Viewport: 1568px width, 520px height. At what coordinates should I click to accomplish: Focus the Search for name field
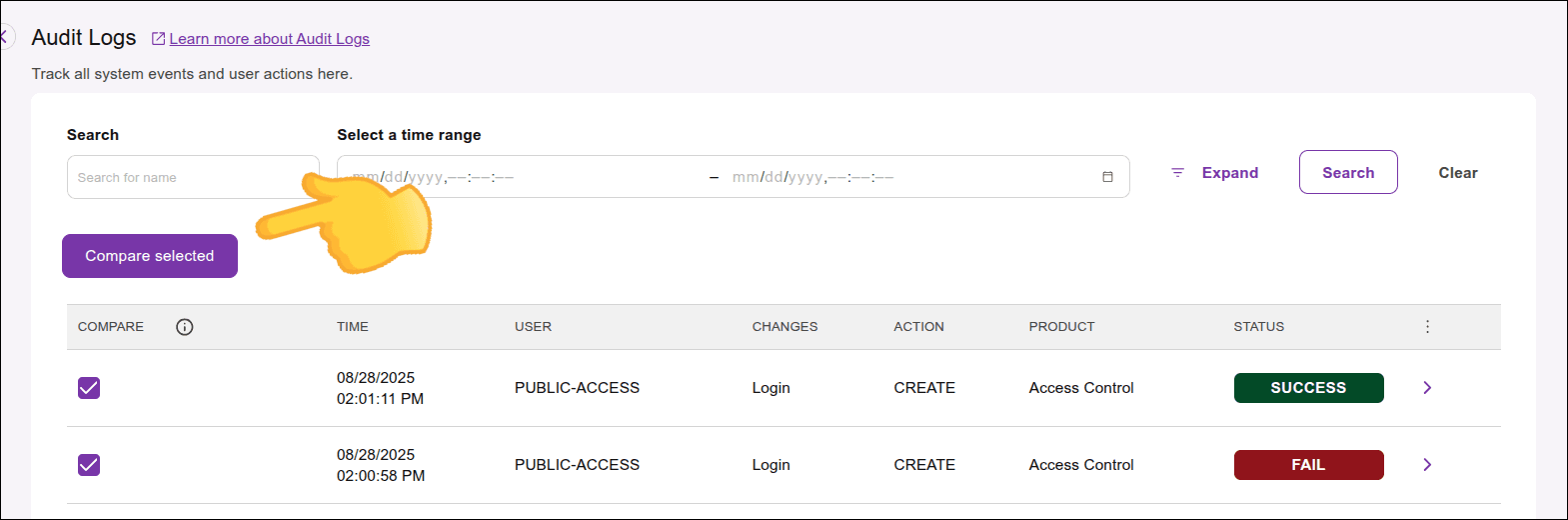point(190,177)
